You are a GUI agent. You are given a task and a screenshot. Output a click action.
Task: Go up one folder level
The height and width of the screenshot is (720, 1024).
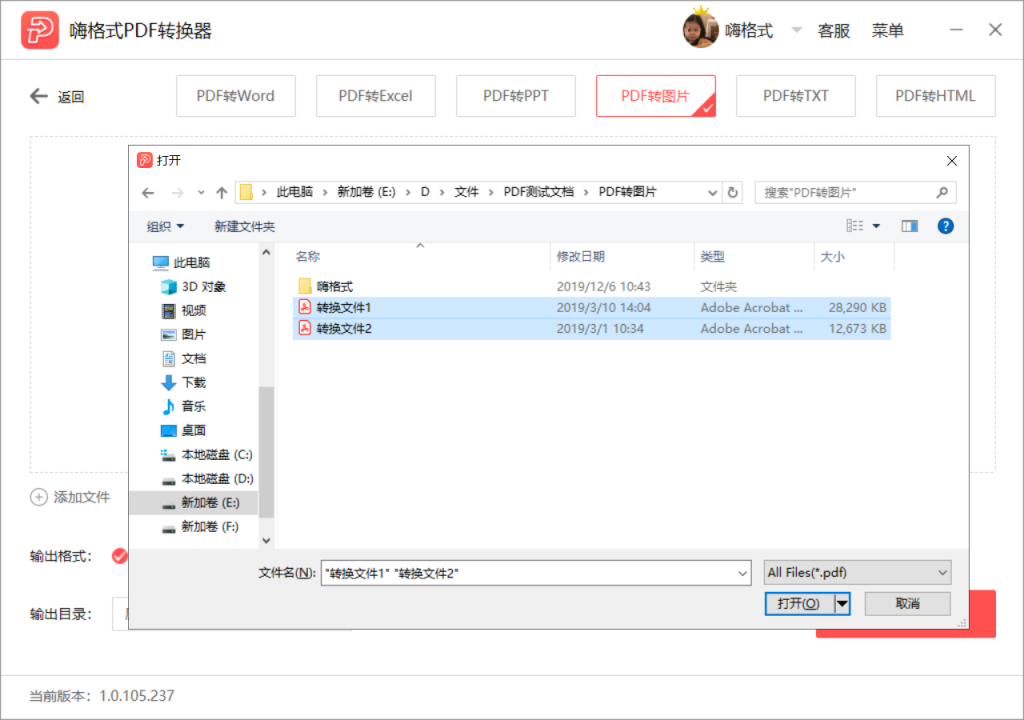point(221,193)
